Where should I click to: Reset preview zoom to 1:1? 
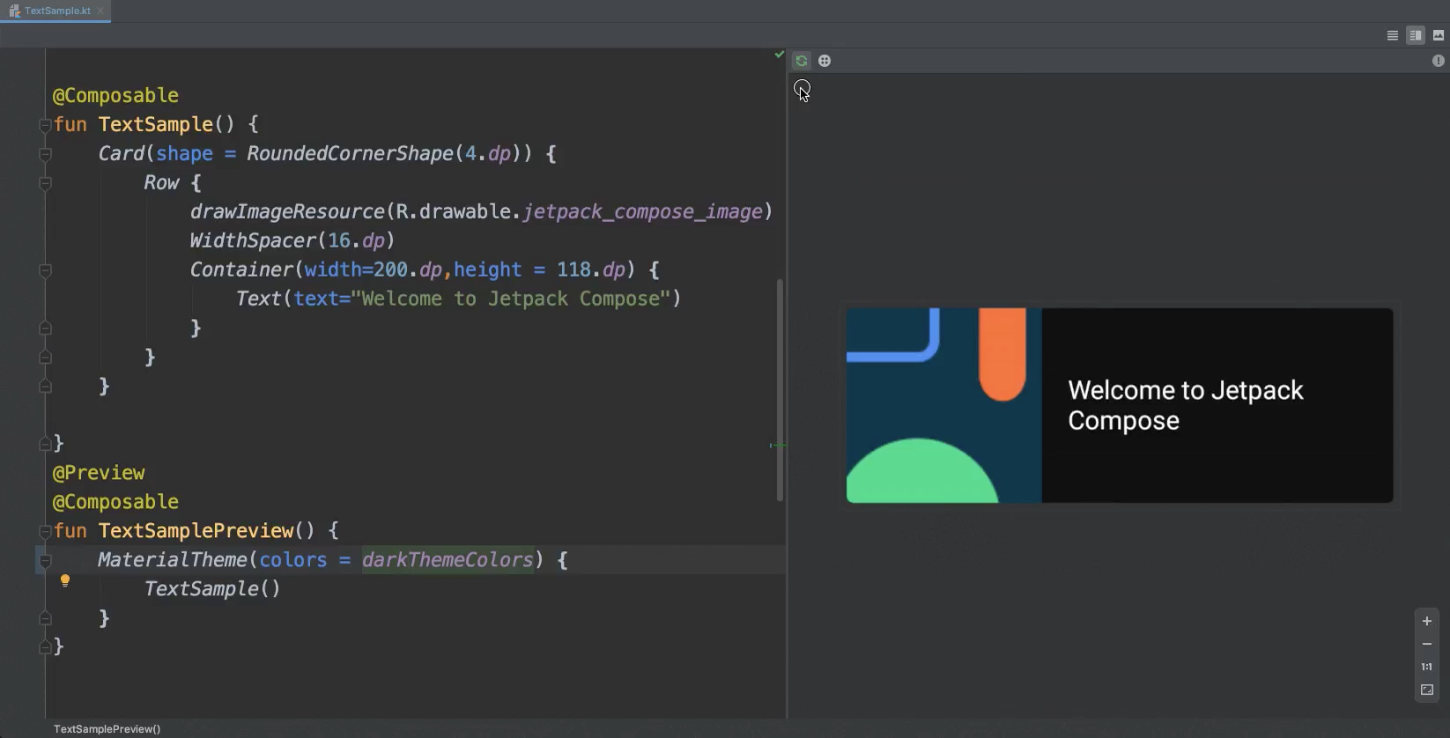[x=1427, y=667]
